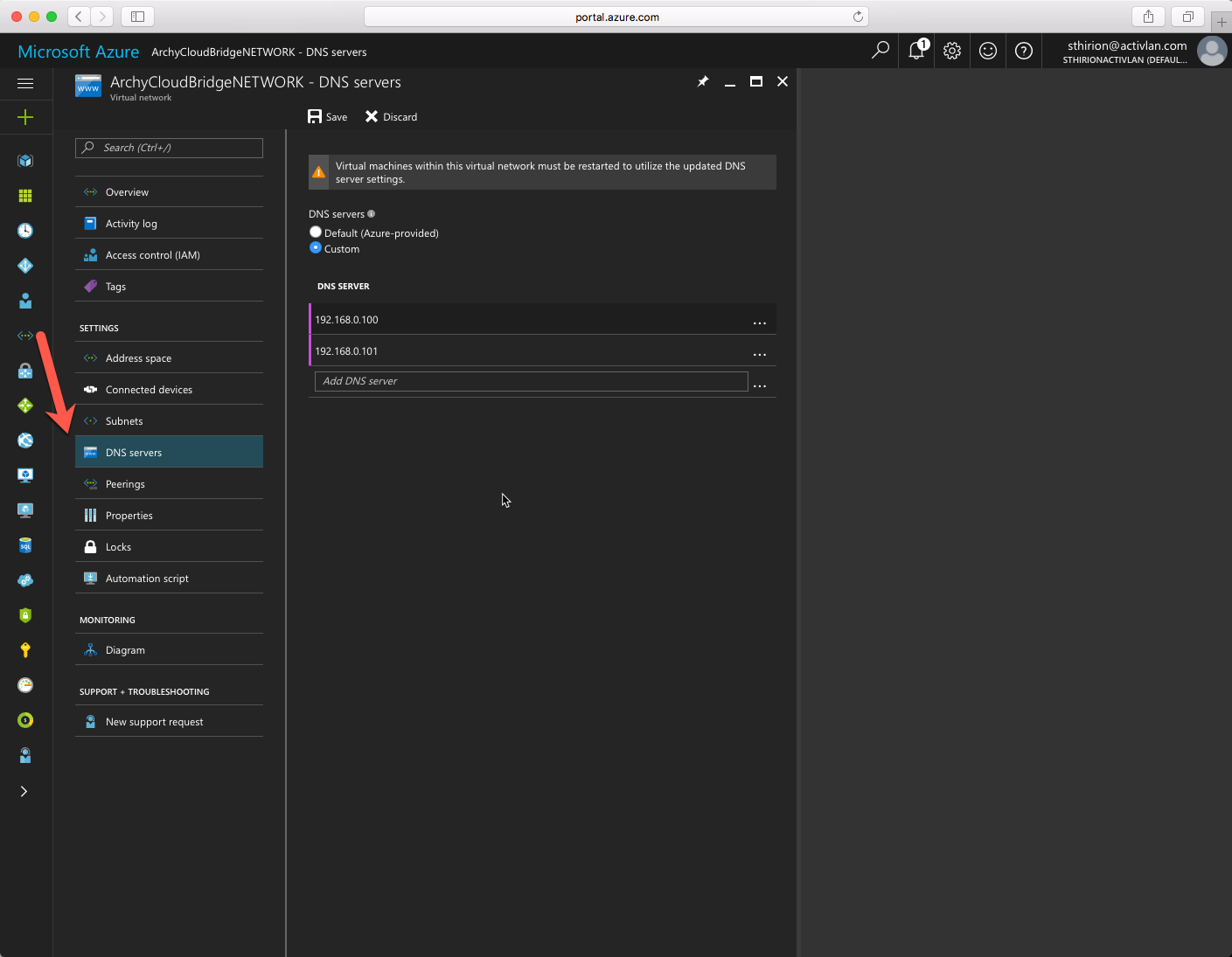This screenshot has height=957, width=1232.
Task: Maximize the DNS servers blade
Action: coord(756,81)
